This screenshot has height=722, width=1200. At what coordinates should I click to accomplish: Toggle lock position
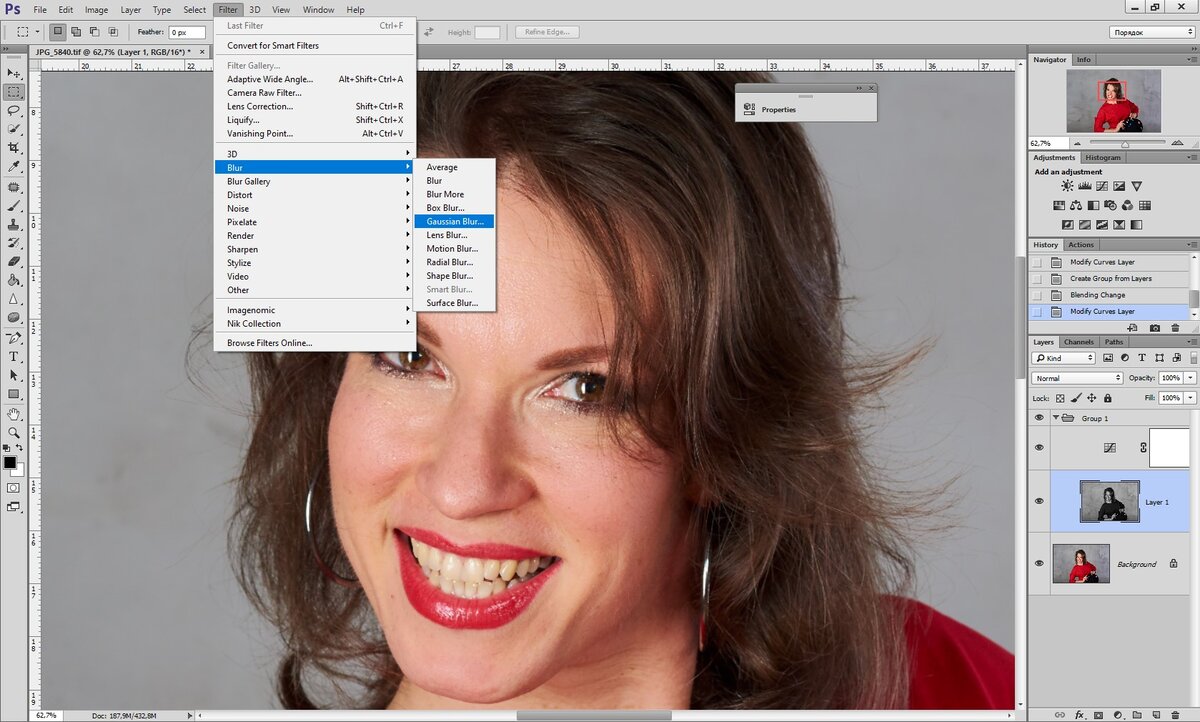(x=1092, y=398)
